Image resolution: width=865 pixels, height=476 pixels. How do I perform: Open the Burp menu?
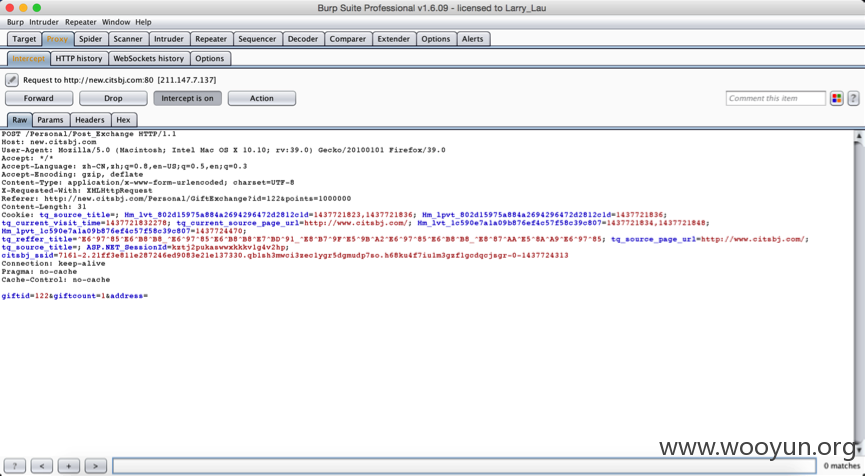click(15, 22)
